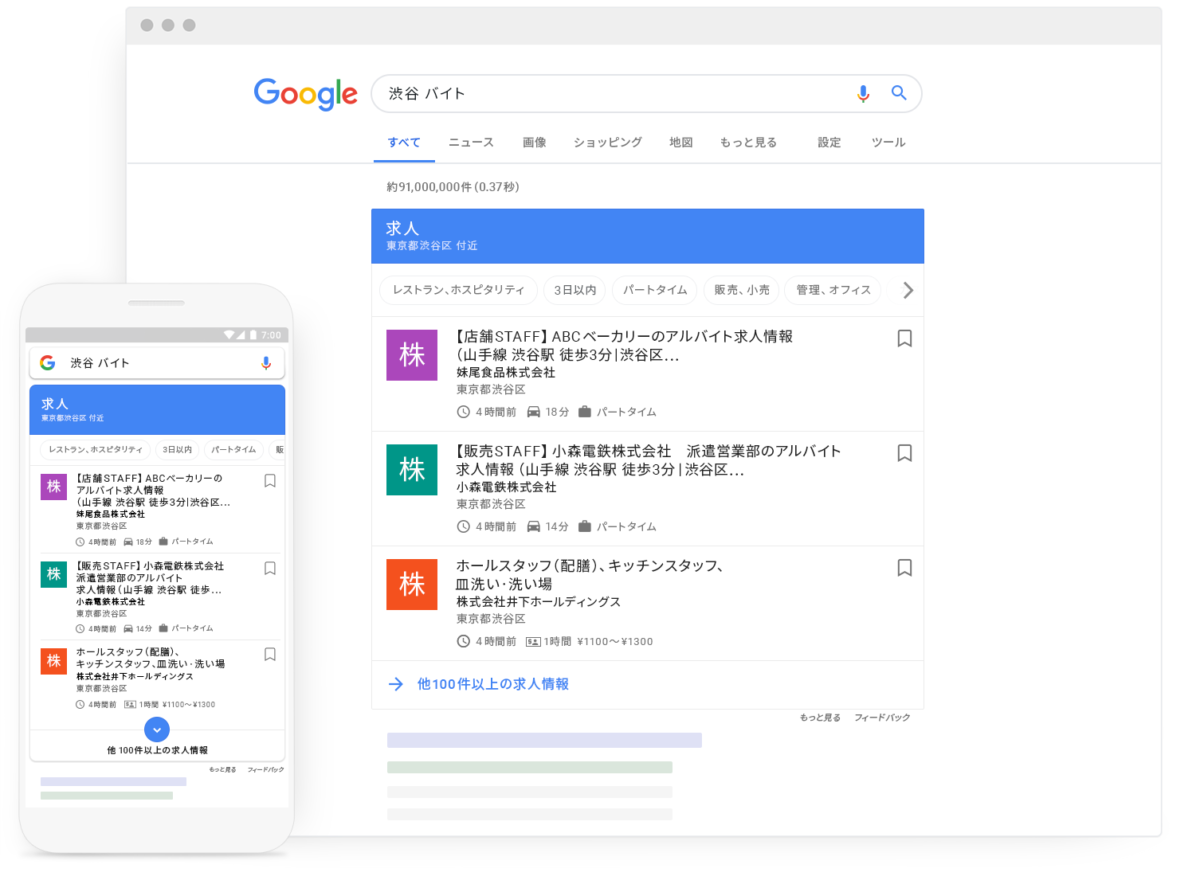Bookmark the ABC bakery job listing

904,339
